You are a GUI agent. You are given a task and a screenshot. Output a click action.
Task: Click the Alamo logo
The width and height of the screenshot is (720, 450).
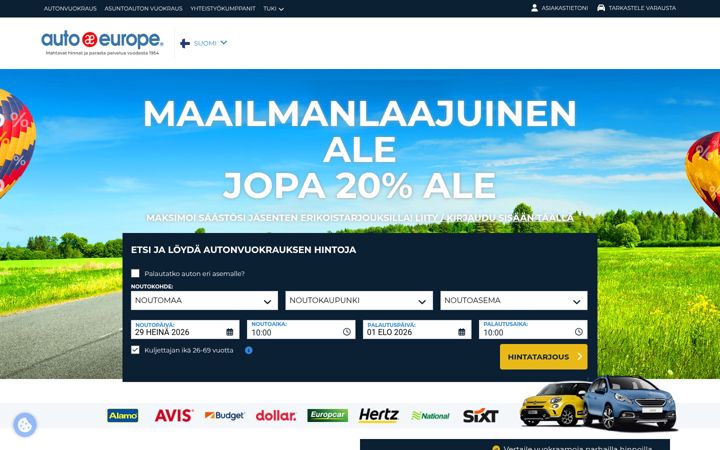123,416
